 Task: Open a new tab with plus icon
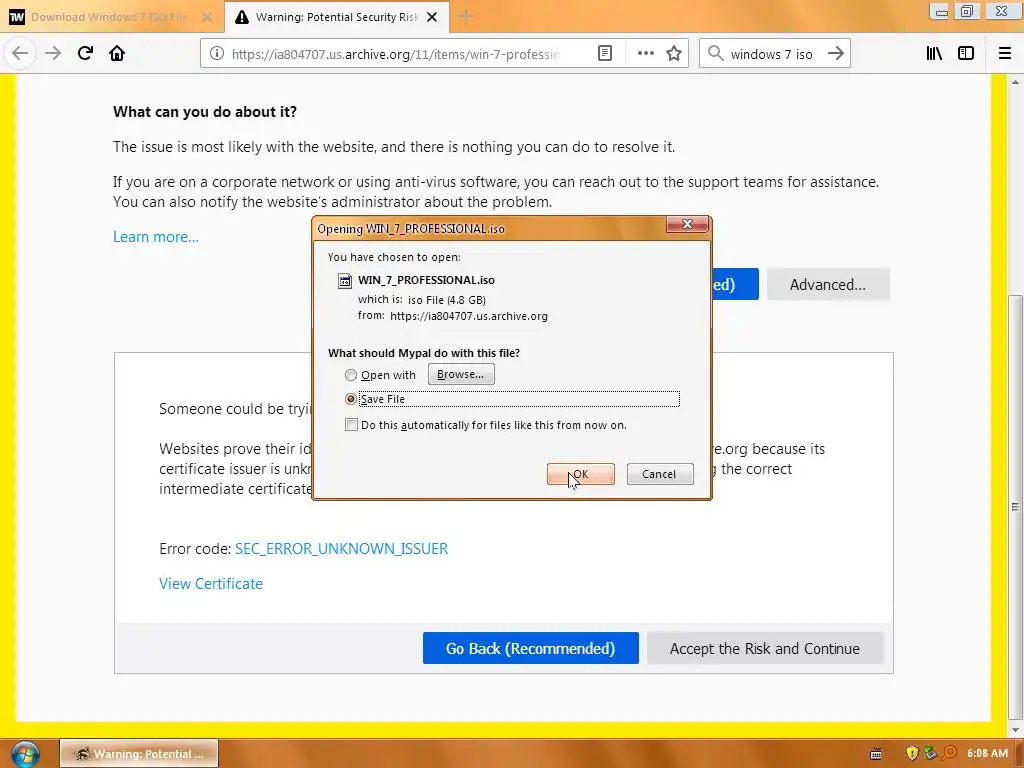coord(466,17)
